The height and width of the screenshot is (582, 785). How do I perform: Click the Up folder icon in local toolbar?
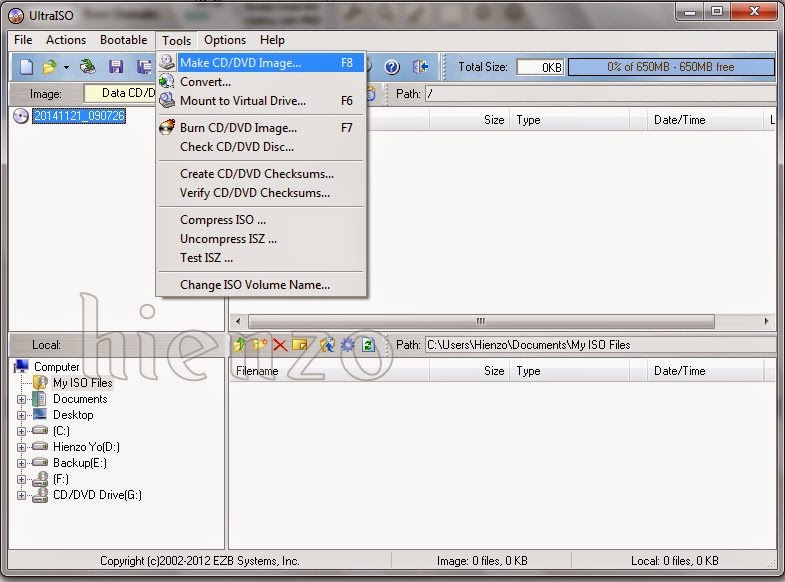pyautogui.click(x=240, y=345)
